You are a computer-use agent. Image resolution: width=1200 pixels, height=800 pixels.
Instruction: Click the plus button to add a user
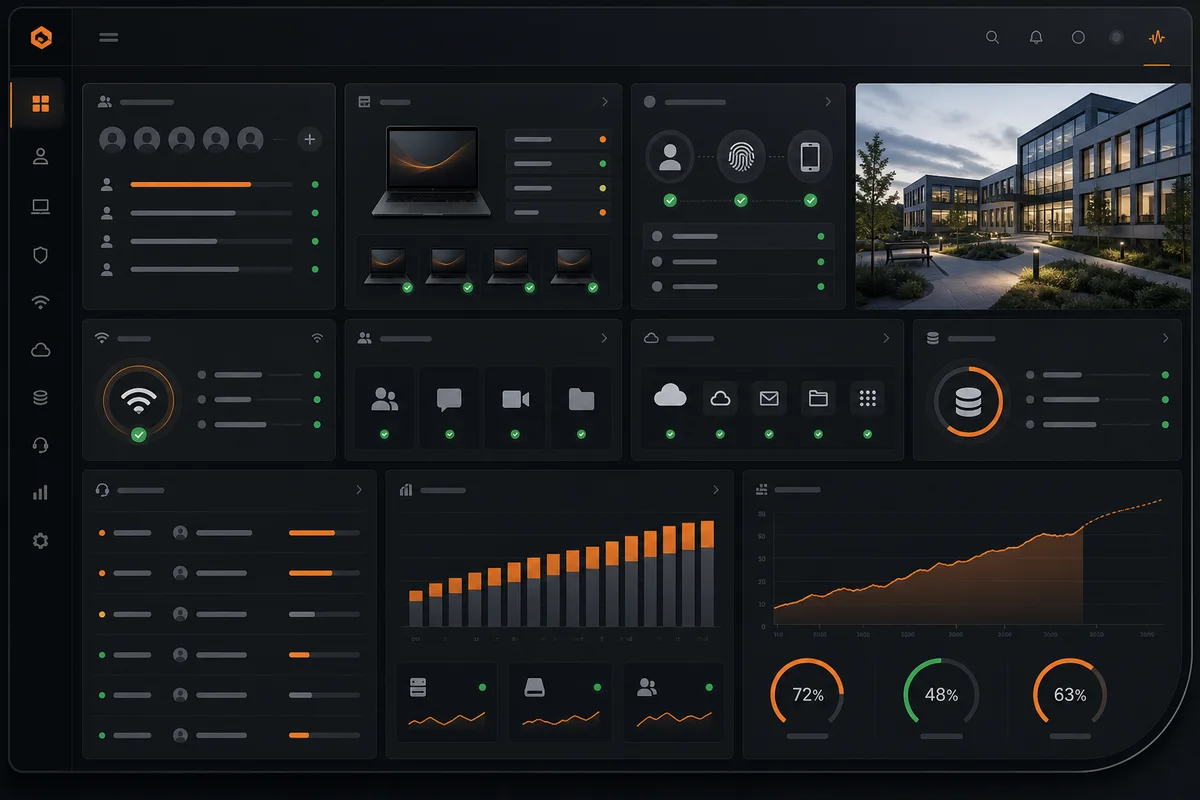(310, 139)
